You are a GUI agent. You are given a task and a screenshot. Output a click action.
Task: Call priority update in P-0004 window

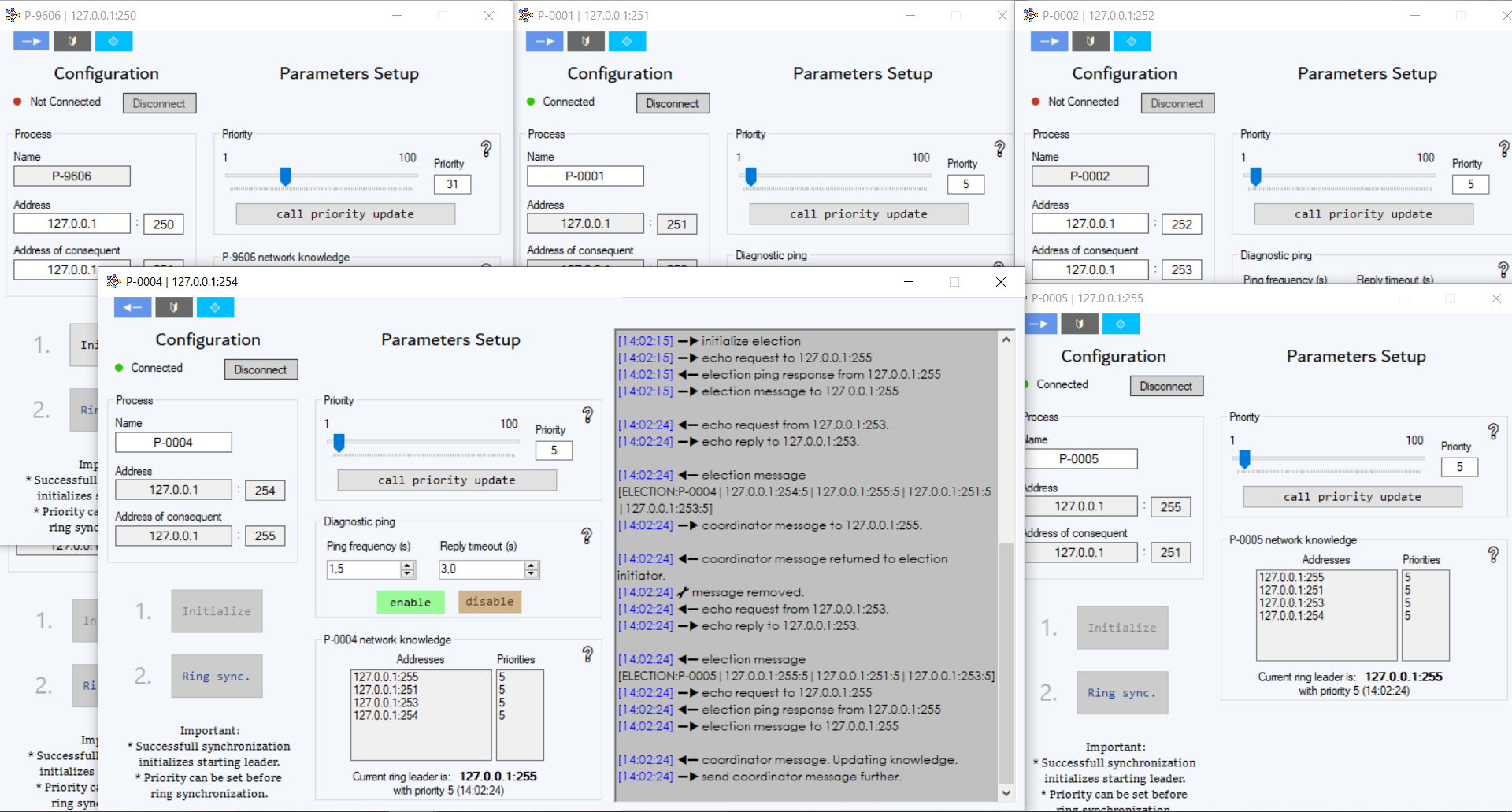point(447,480)
